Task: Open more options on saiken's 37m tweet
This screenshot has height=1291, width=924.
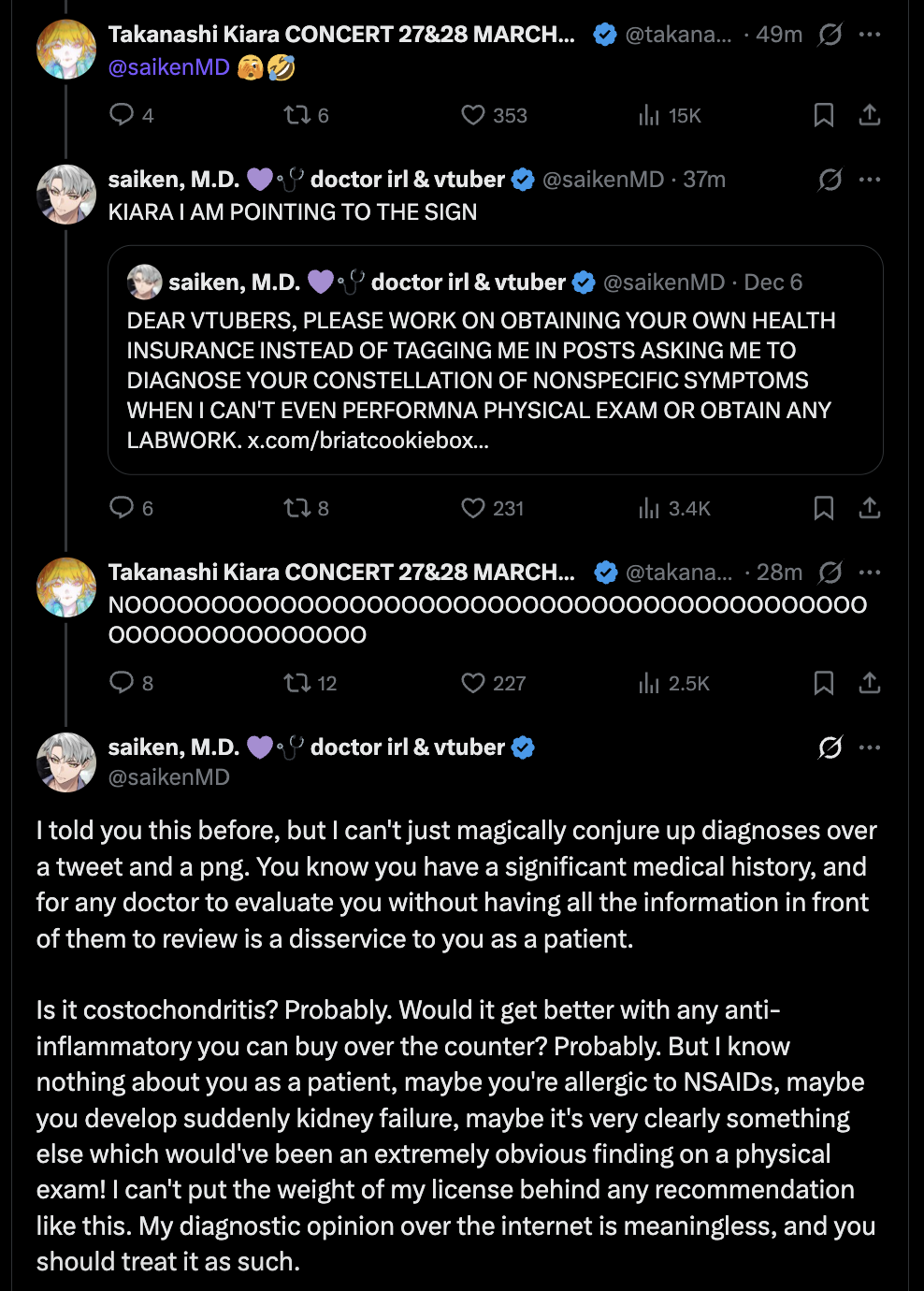Action: 870,180
